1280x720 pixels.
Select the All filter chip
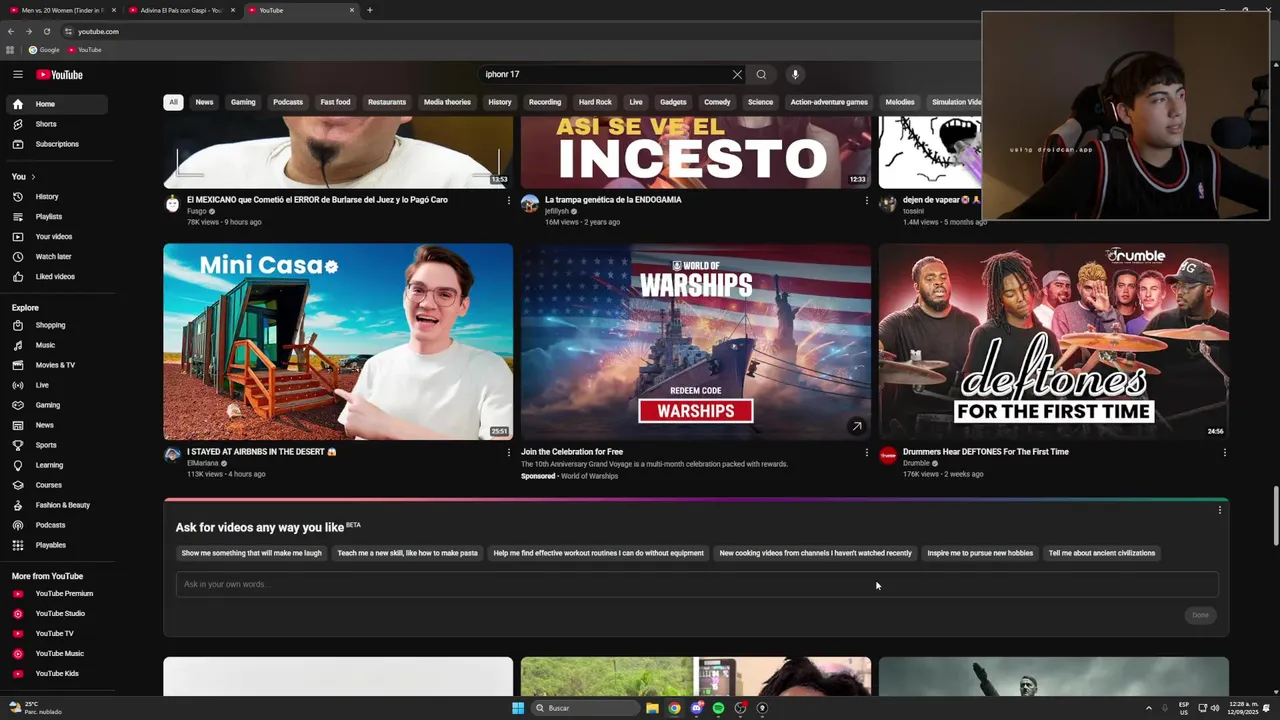tap(173, 102)
